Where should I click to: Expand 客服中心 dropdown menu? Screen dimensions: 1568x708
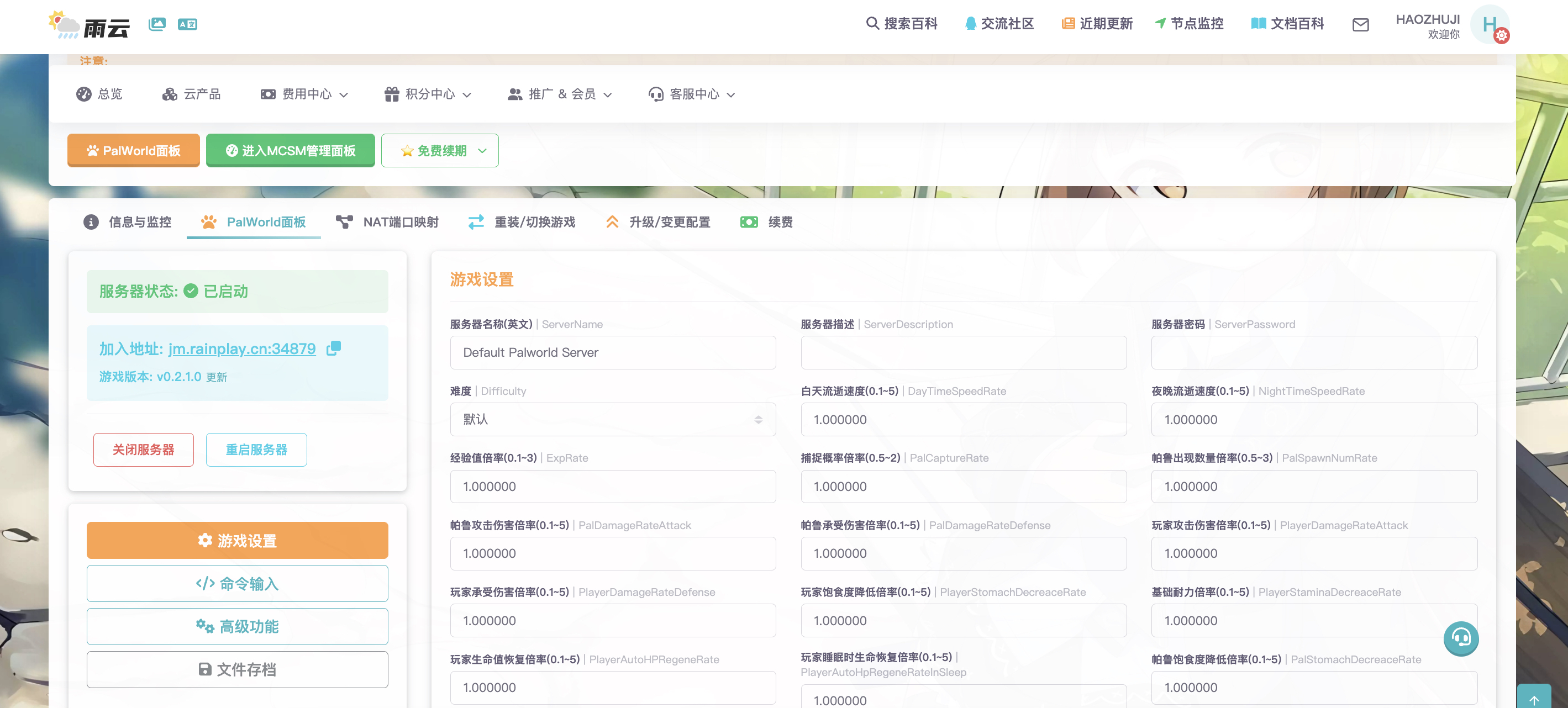(692, 94)
